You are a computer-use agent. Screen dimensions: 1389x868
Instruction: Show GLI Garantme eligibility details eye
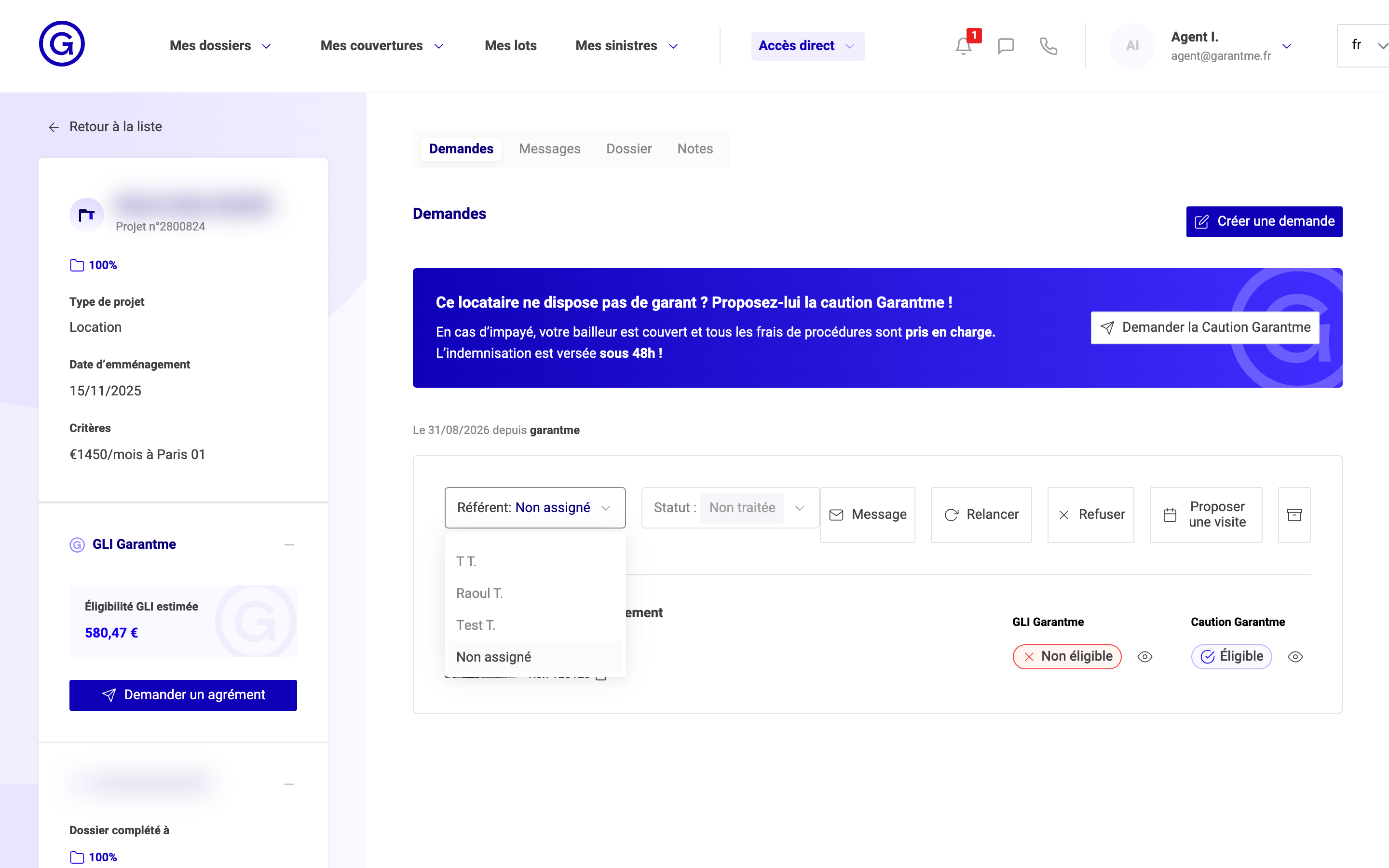[x=1144, y=657]
